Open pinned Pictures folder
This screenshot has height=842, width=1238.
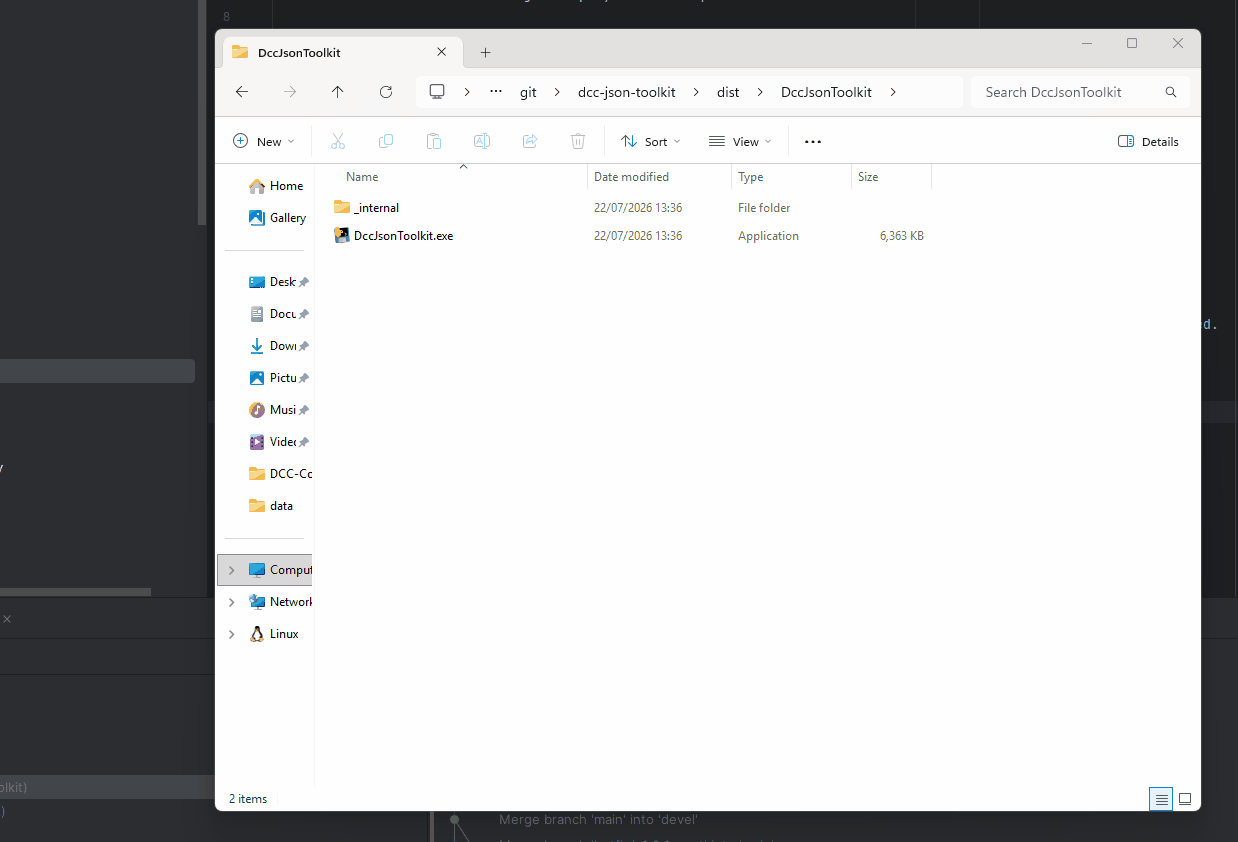pos(279,378)
